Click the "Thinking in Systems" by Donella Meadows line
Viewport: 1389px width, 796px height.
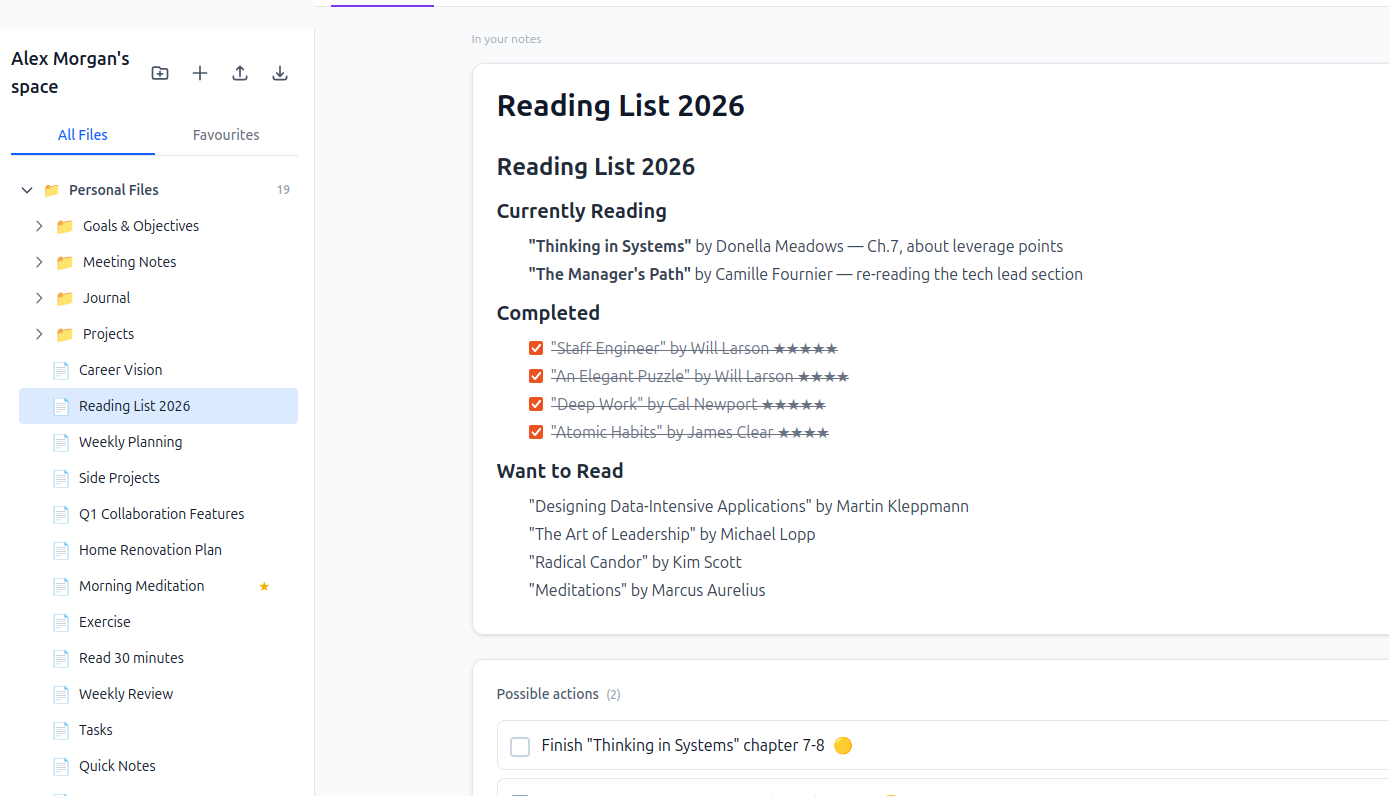click(796, 246)
